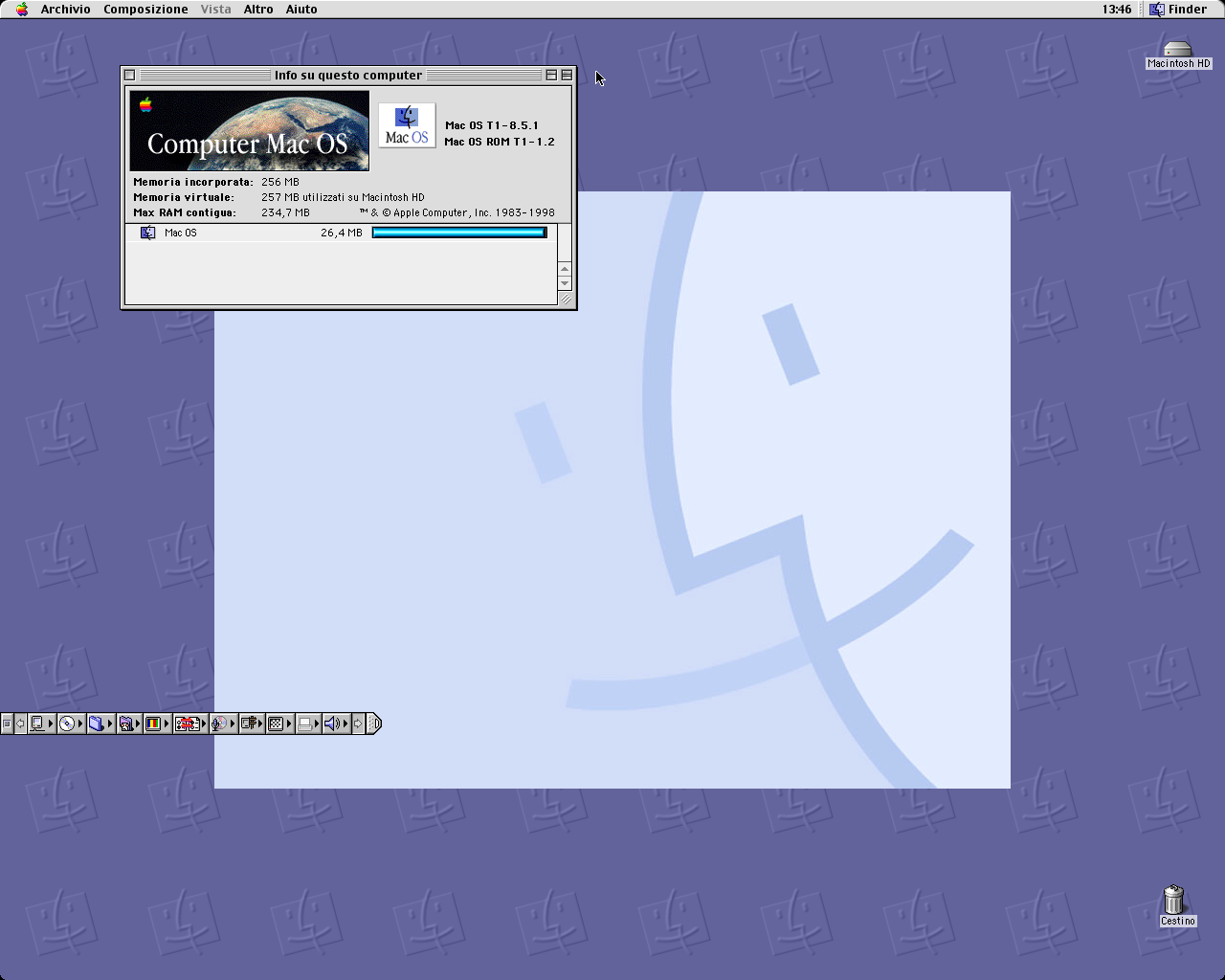This screenshot has width=1225, height=980.
Task: Open the Finder application menu
Action: click(1178, 9)
